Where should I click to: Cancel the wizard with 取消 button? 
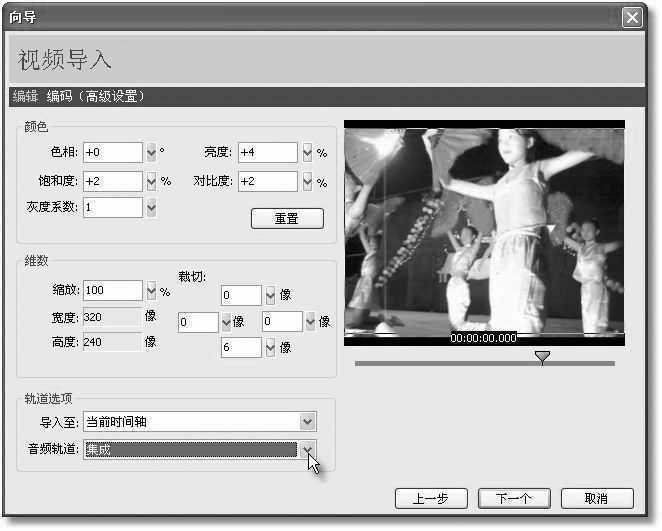click(x=597, y=498)
